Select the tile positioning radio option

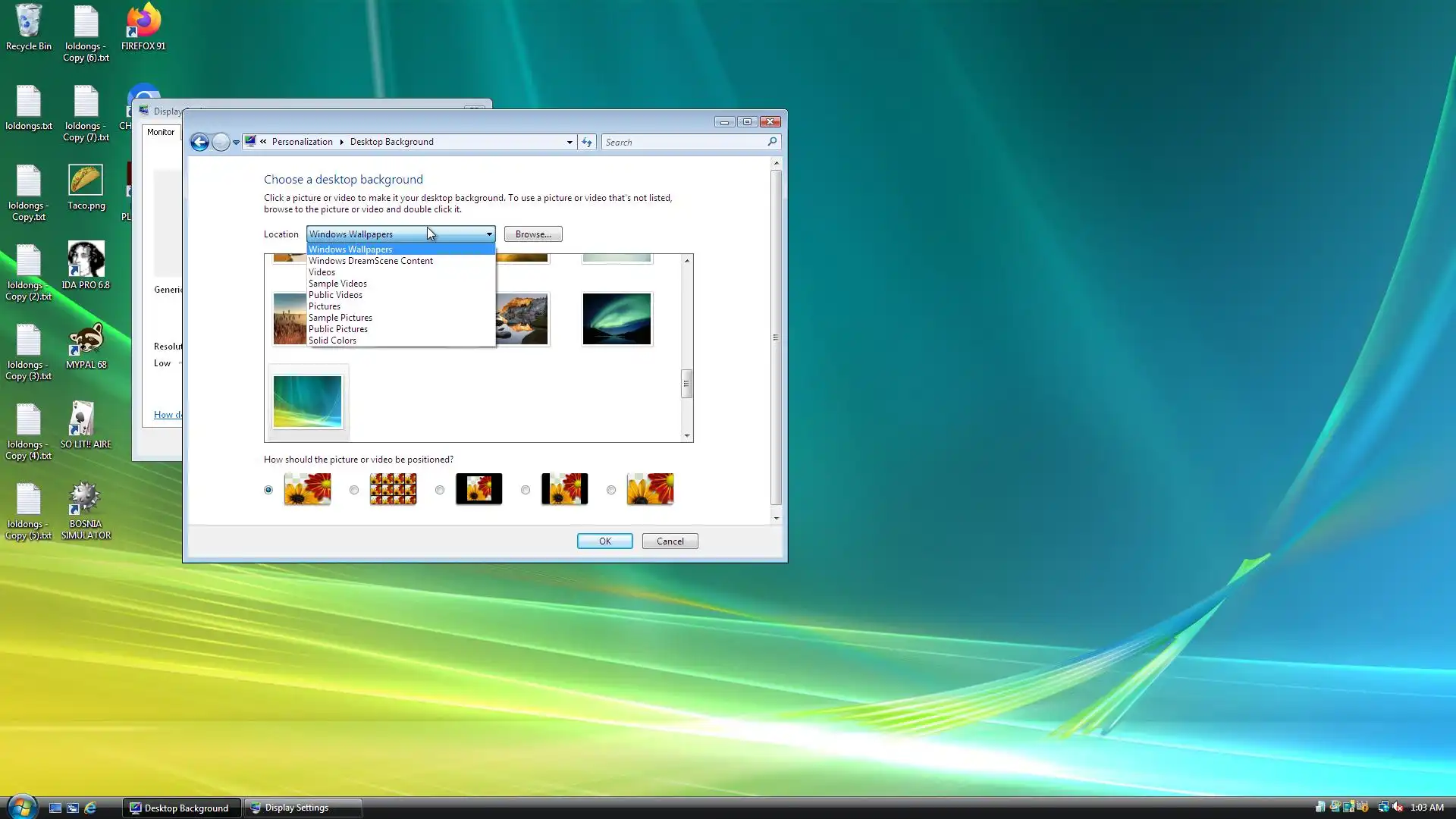[354, 490]
